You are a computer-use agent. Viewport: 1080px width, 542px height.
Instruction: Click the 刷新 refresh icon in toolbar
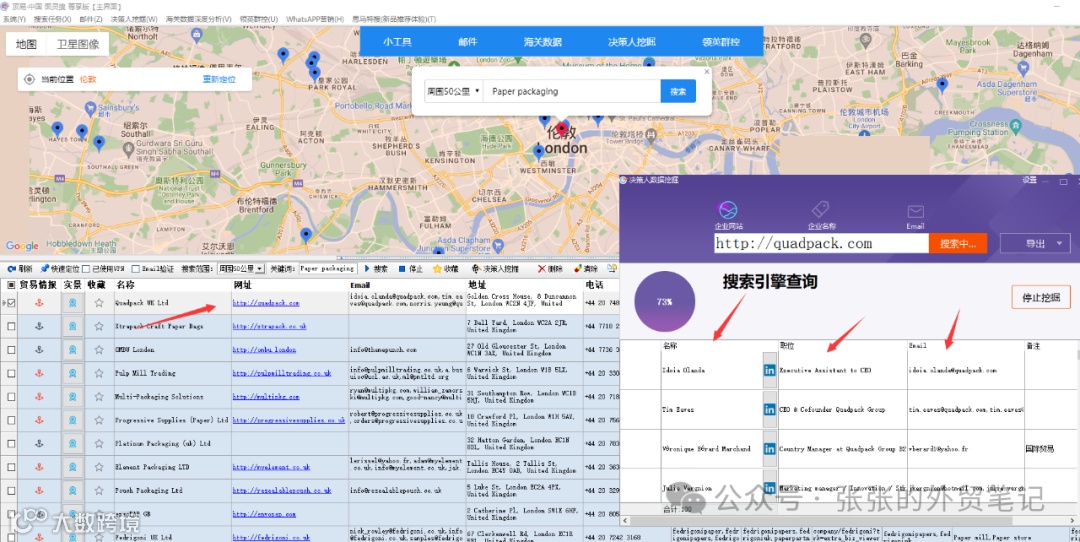(x=12, y=269)
